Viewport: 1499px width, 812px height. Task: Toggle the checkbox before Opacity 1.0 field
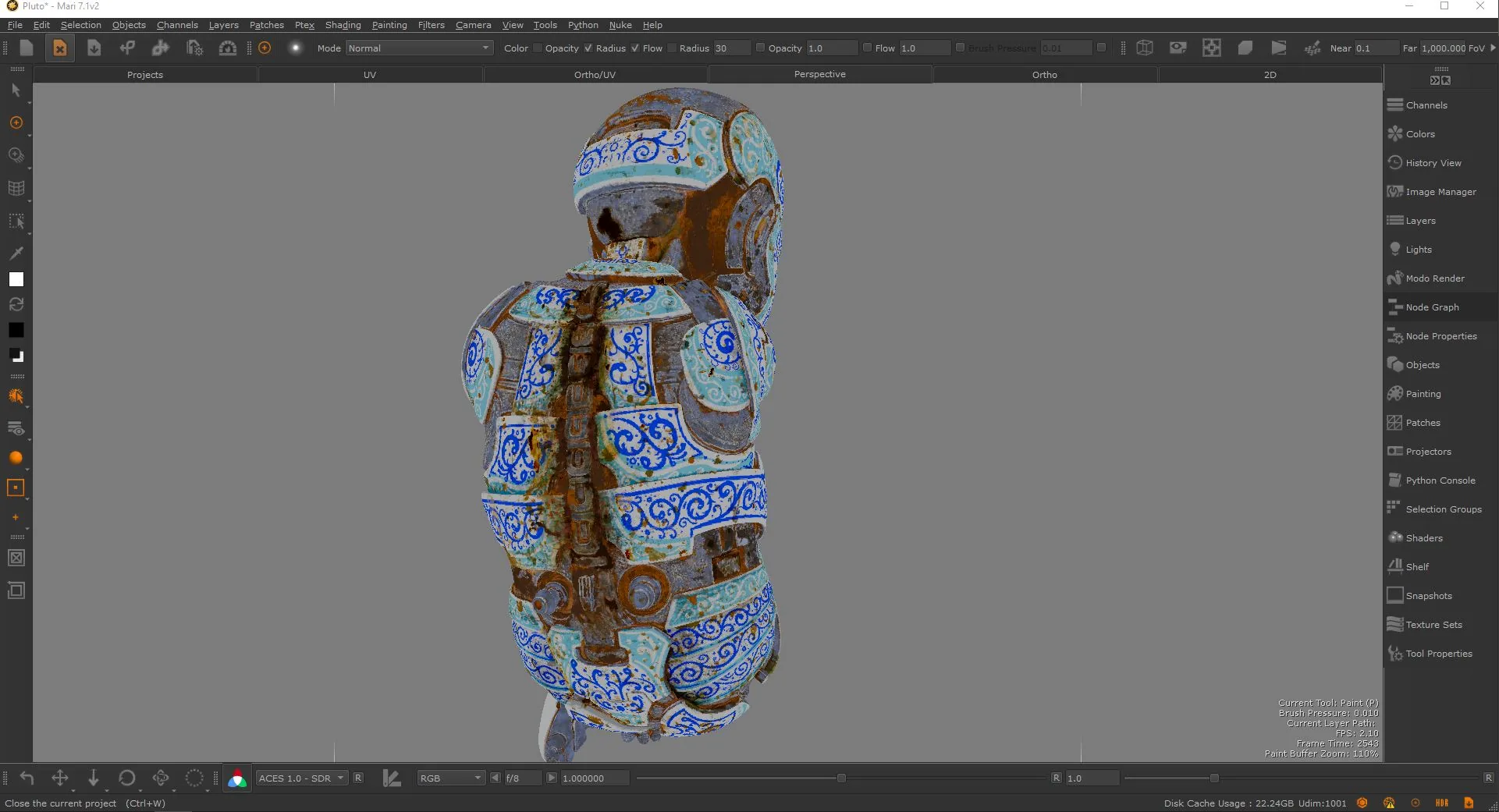coord(761,48)
